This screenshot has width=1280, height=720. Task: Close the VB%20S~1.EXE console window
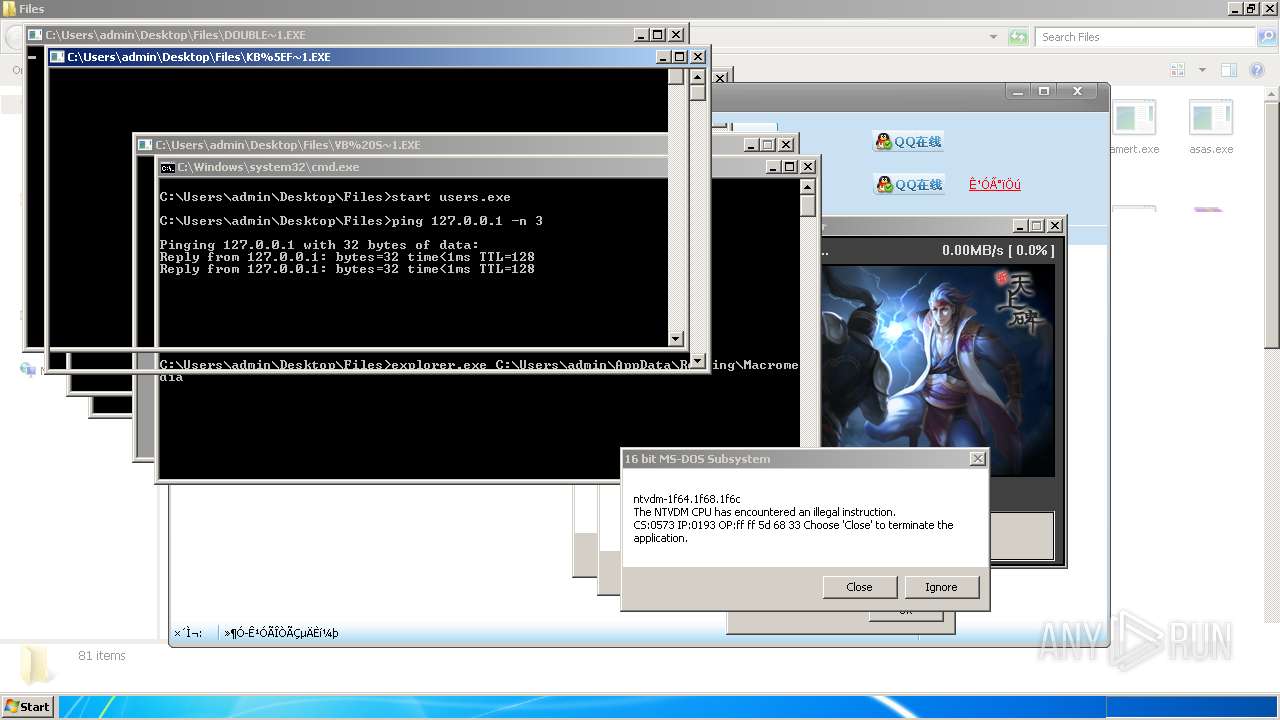point(786,145)
